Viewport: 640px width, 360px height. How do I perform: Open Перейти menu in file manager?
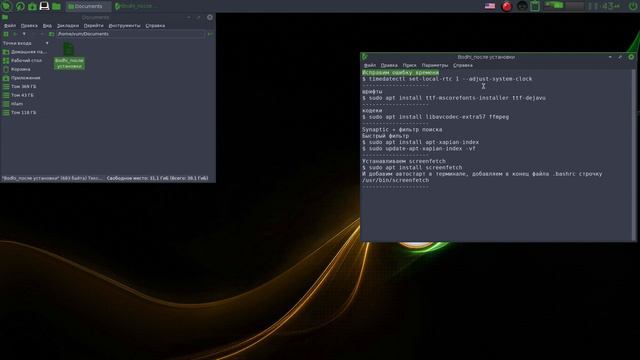coord(93,25)
